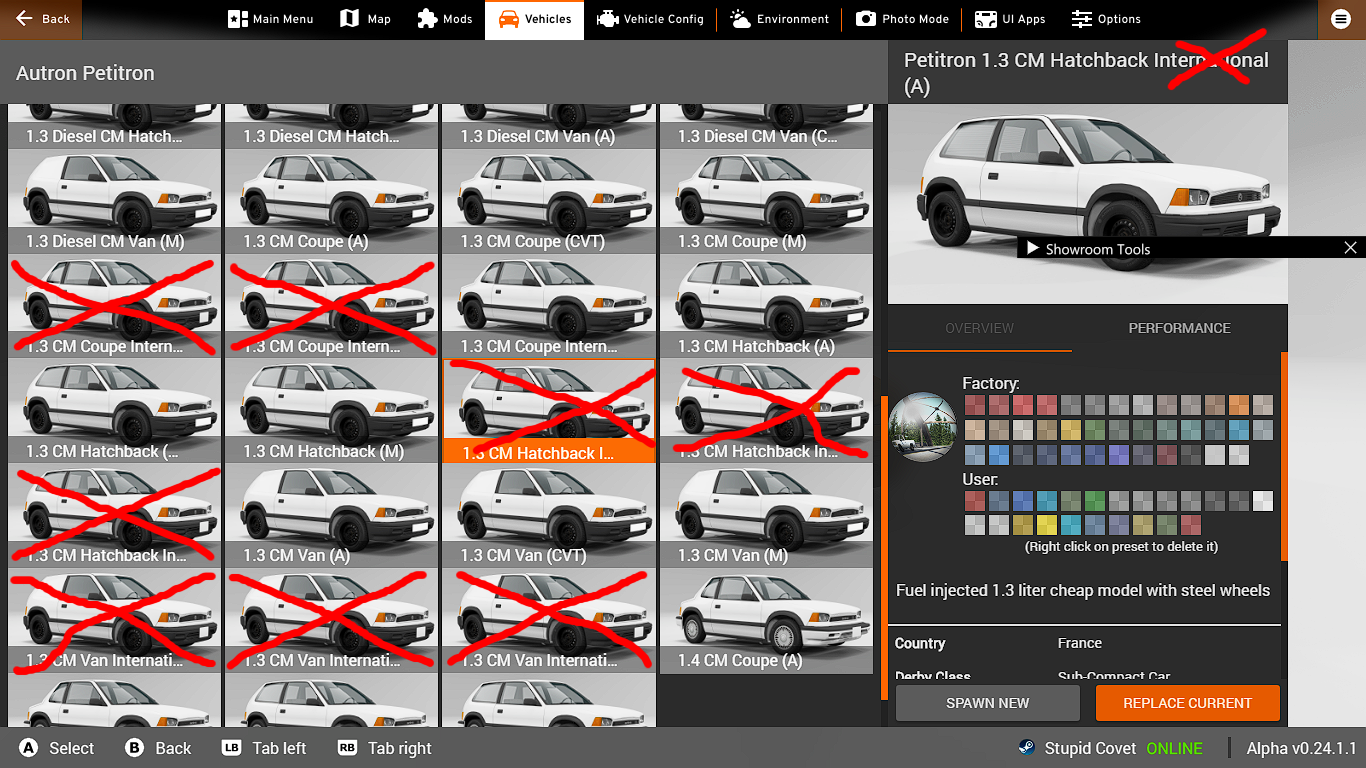Click the right-click preset deletion hint
The width and height of the screenshot is (1366, 768).
(1121, 547)
